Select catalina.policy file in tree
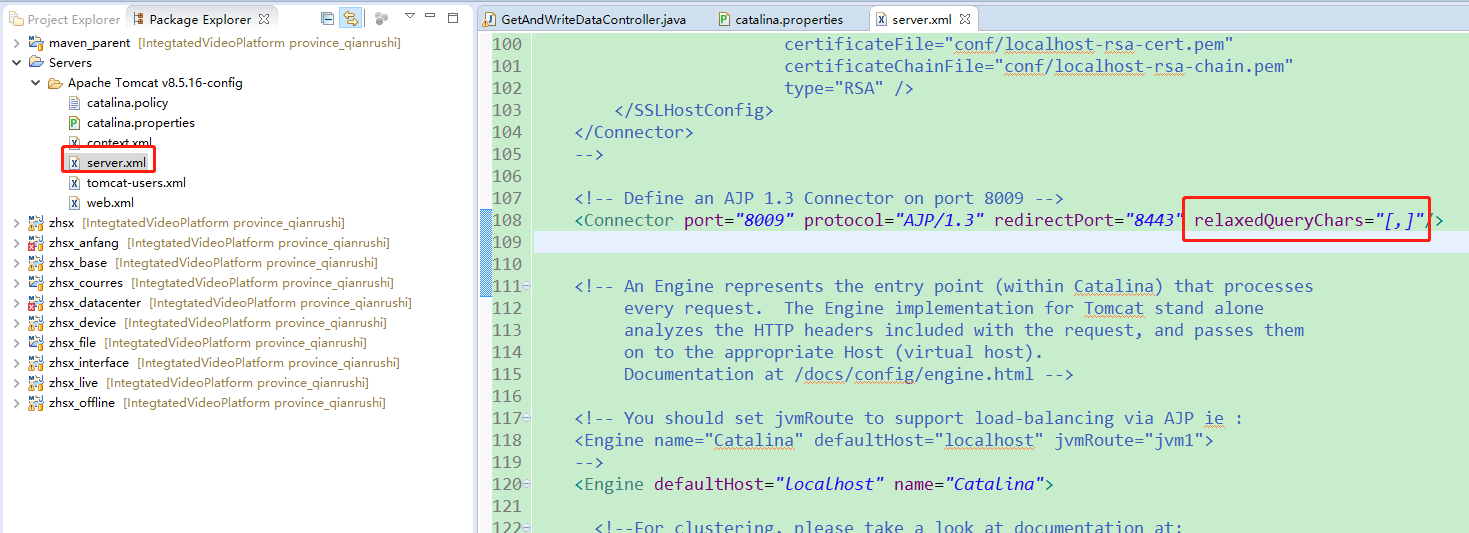Image resolution: width=1469 pixels, height=533 pixels. coord(127,102)
